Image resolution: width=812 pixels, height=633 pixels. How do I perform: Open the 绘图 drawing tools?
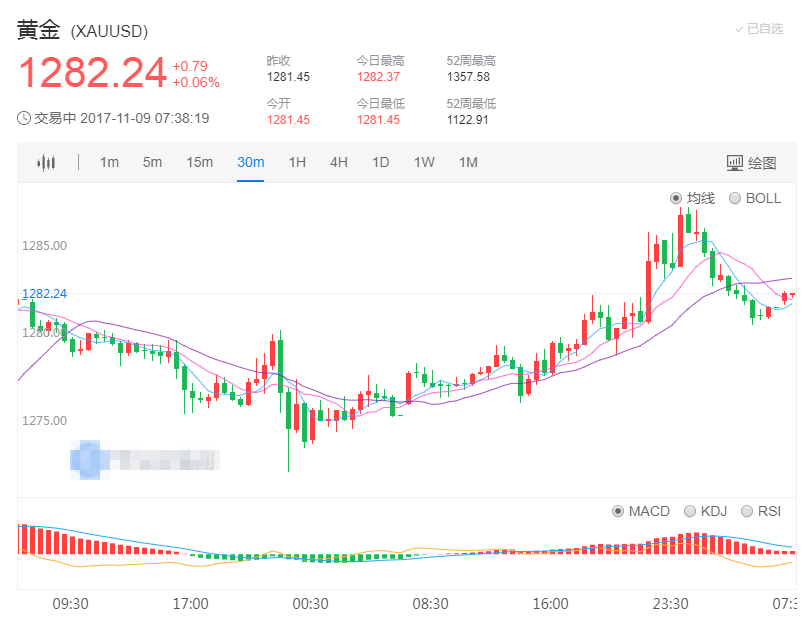(762, 161)
